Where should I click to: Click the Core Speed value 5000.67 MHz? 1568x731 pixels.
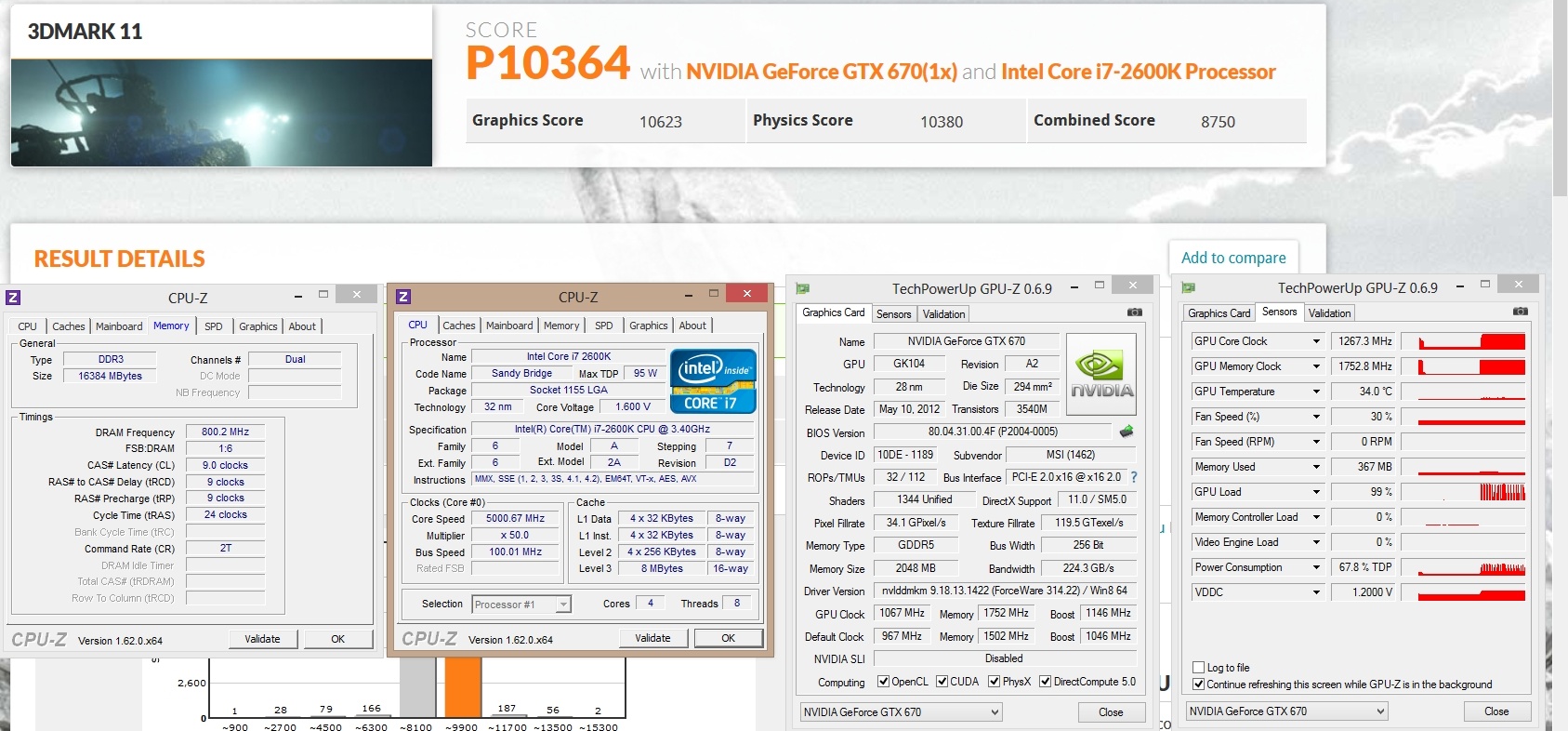tap(516, 519)
